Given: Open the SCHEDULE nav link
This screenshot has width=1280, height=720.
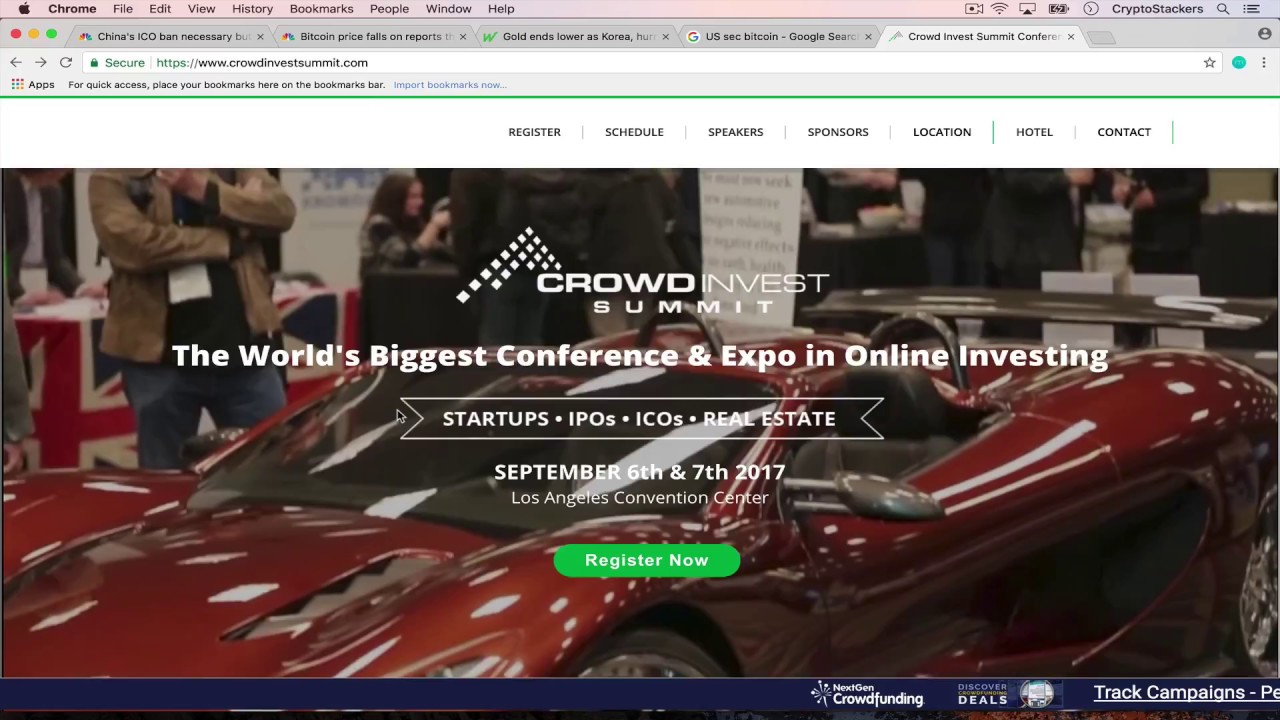Looking at the screenshot, I should (634, 132).
